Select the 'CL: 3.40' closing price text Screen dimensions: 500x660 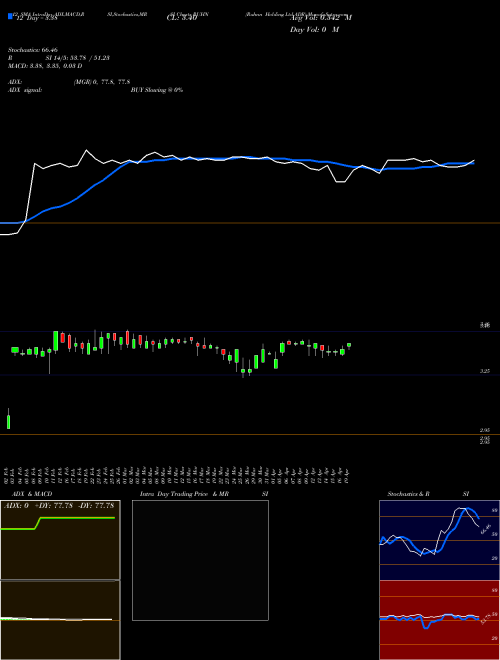click(x=182, y=18)
